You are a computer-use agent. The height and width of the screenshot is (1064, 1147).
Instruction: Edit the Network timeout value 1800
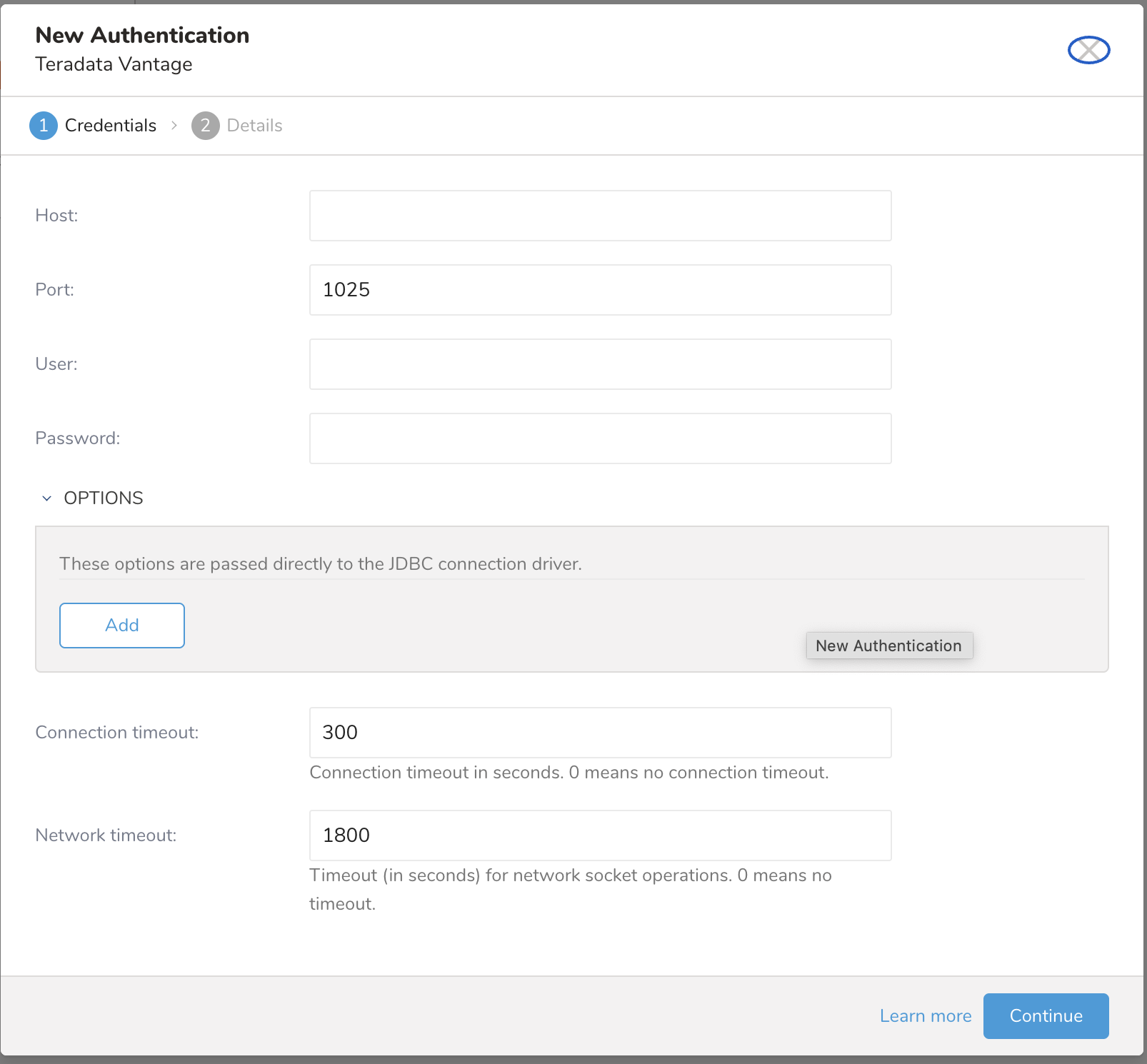(600, 835)
